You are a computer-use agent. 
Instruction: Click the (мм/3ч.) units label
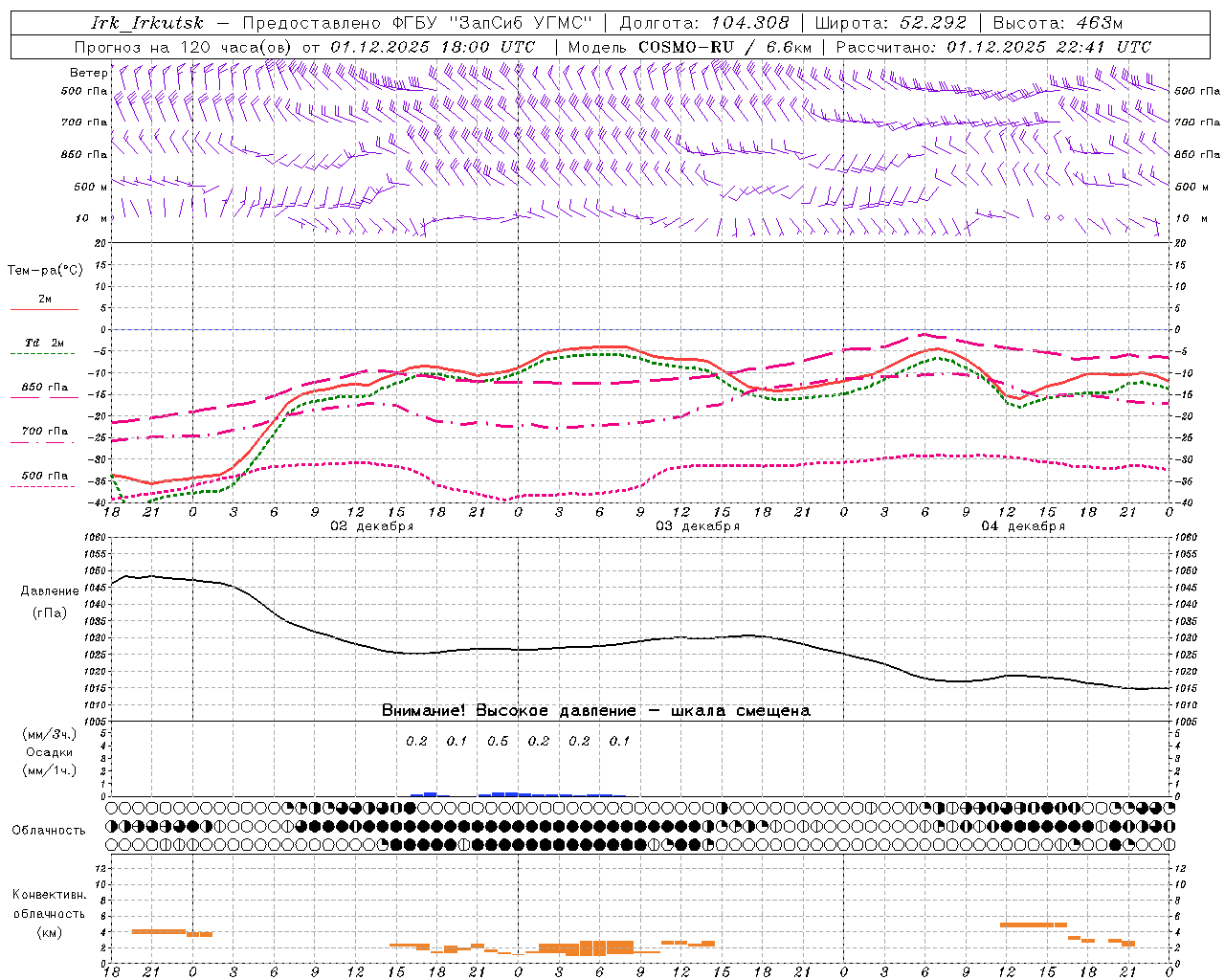point(49,734)
